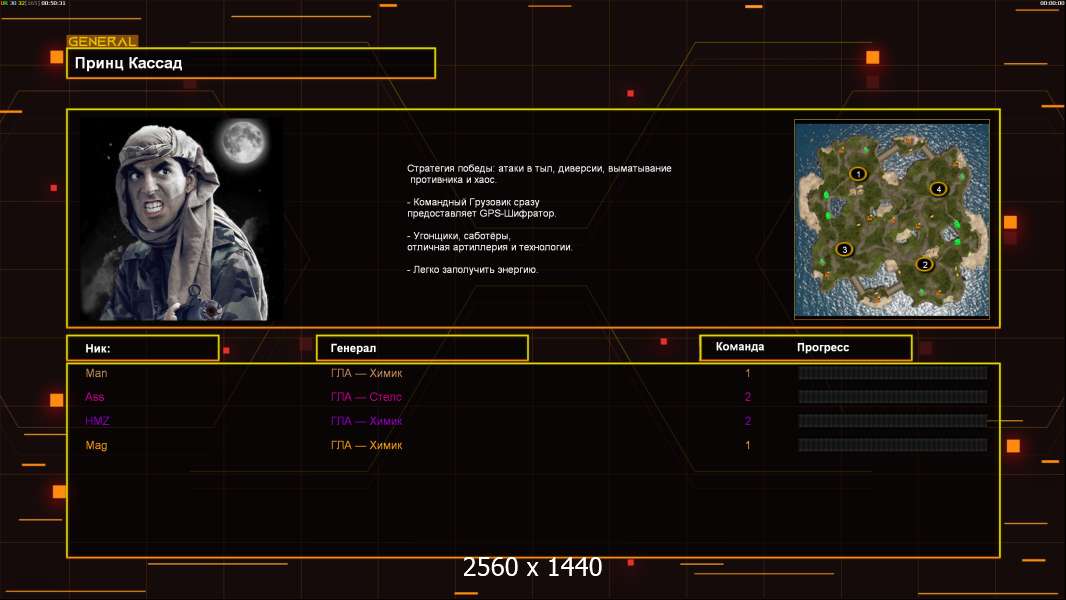Click the loading progress bar for Man

tap(892, 373)
